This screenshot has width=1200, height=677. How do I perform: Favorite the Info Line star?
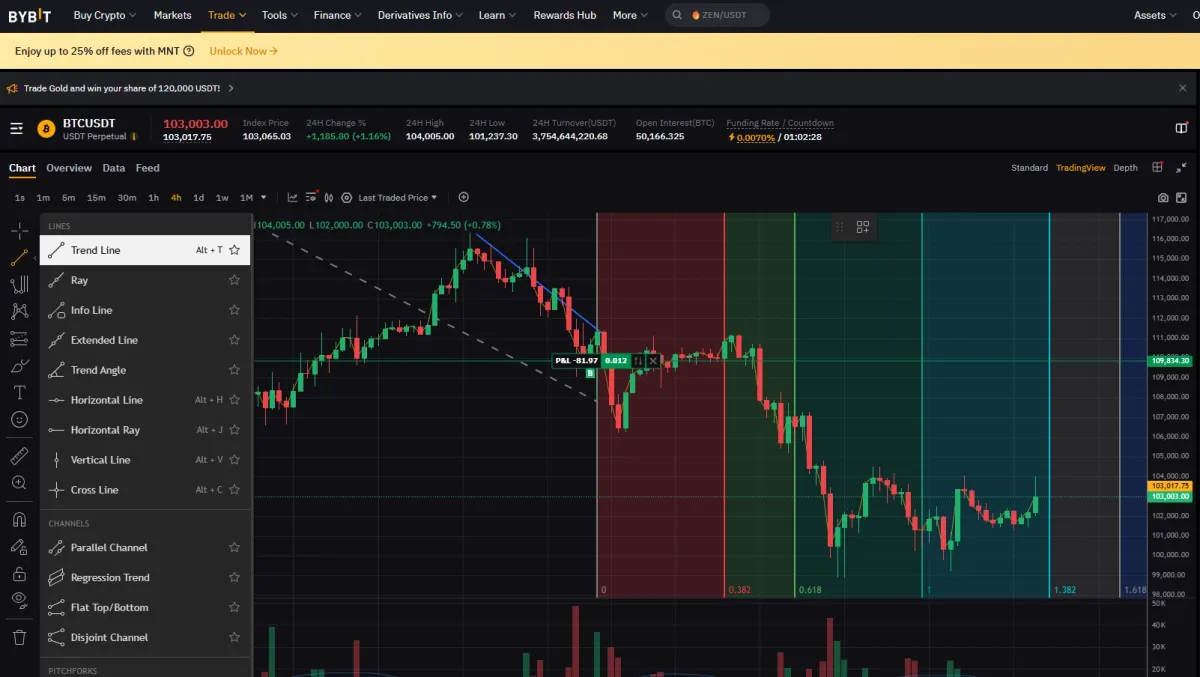tap(234, 310)
